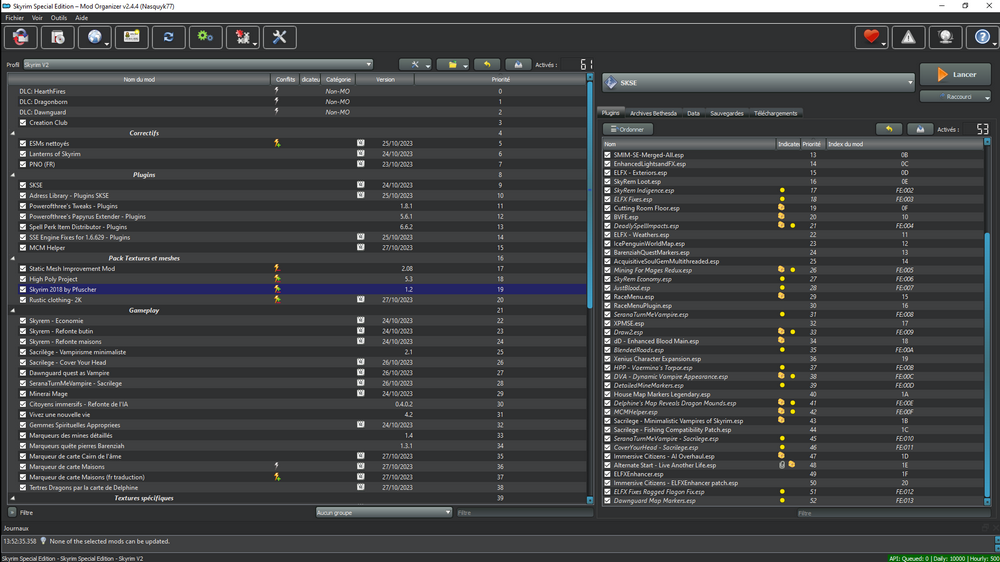Refresh the mod list with refresh icon

168,38
